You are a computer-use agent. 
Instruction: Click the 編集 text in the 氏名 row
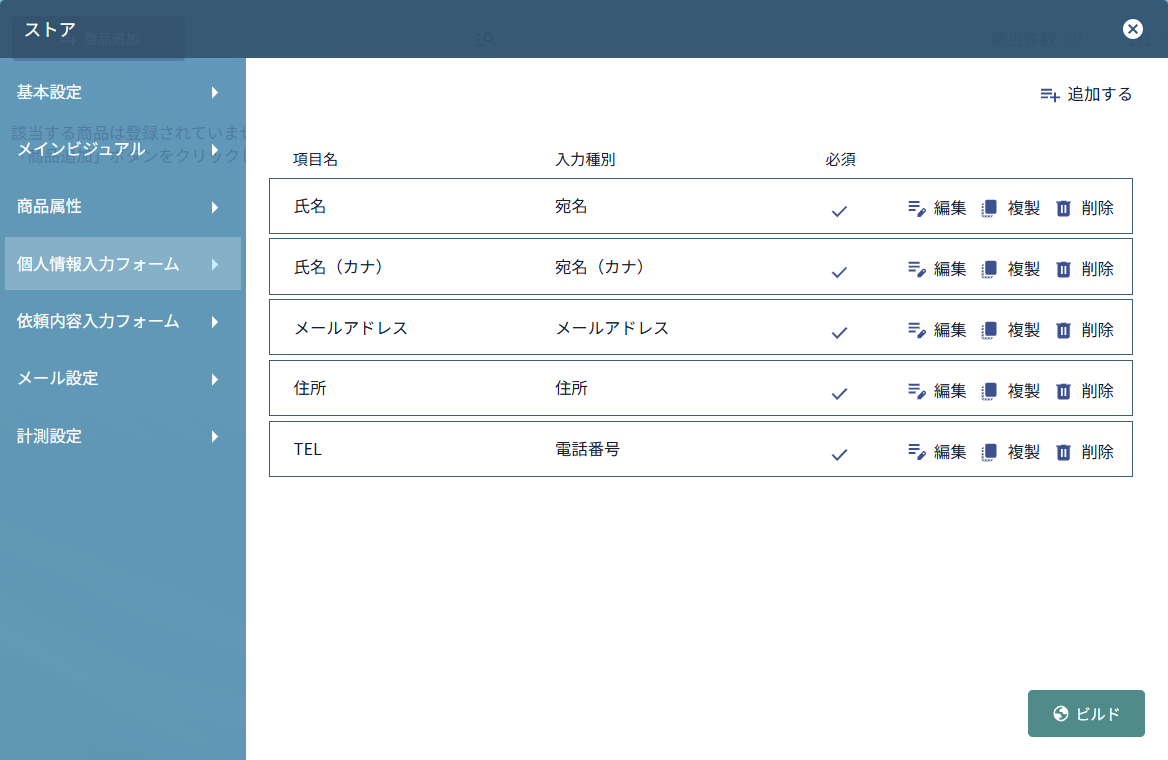coord(950,209)
